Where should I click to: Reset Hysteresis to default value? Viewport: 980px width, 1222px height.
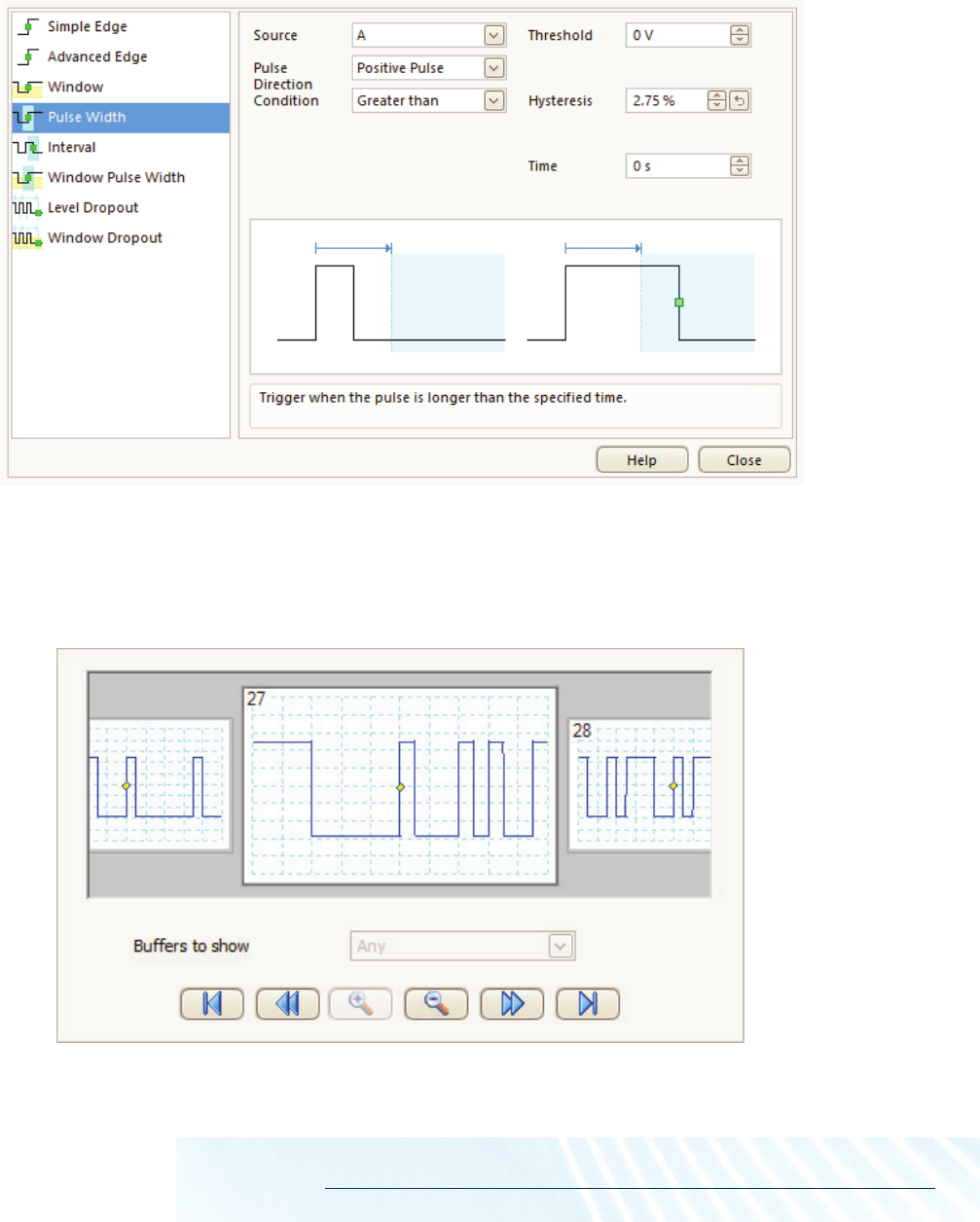740,100
